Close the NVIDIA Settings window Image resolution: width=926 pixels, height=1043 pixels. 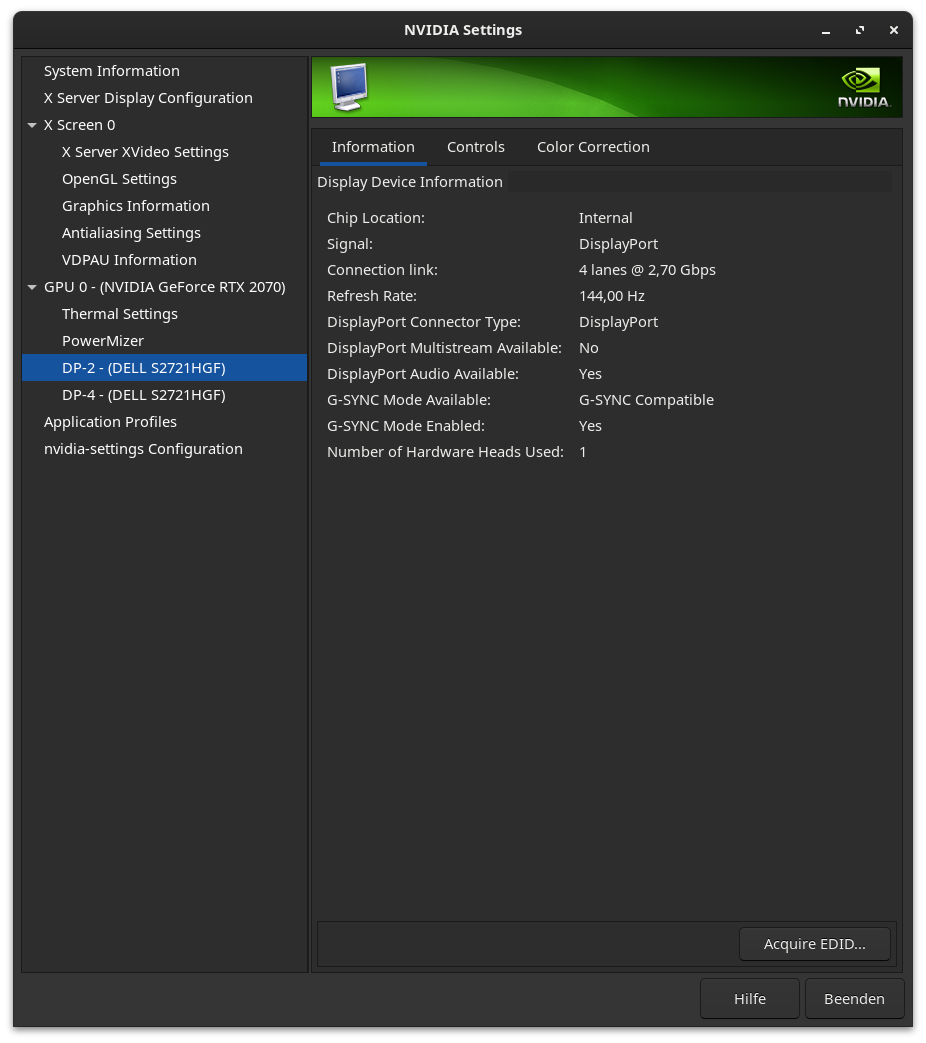[893, 31]
